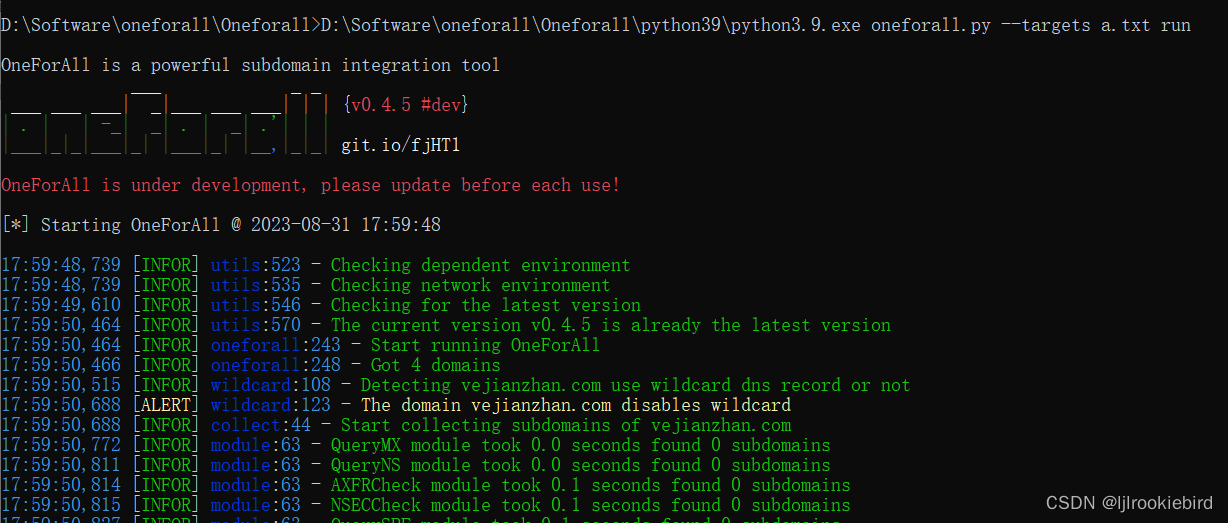Click the [ALERT] tag in the wildcard line
The height and width of the screenshot is (523, 1228).
click(x=166, y=405)
